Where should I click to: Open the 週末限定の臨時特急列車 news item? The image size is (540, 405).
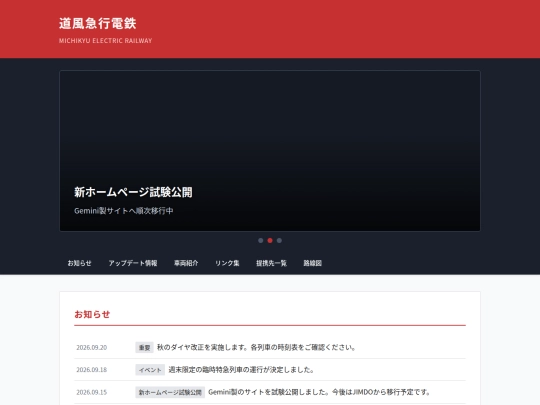241,370
